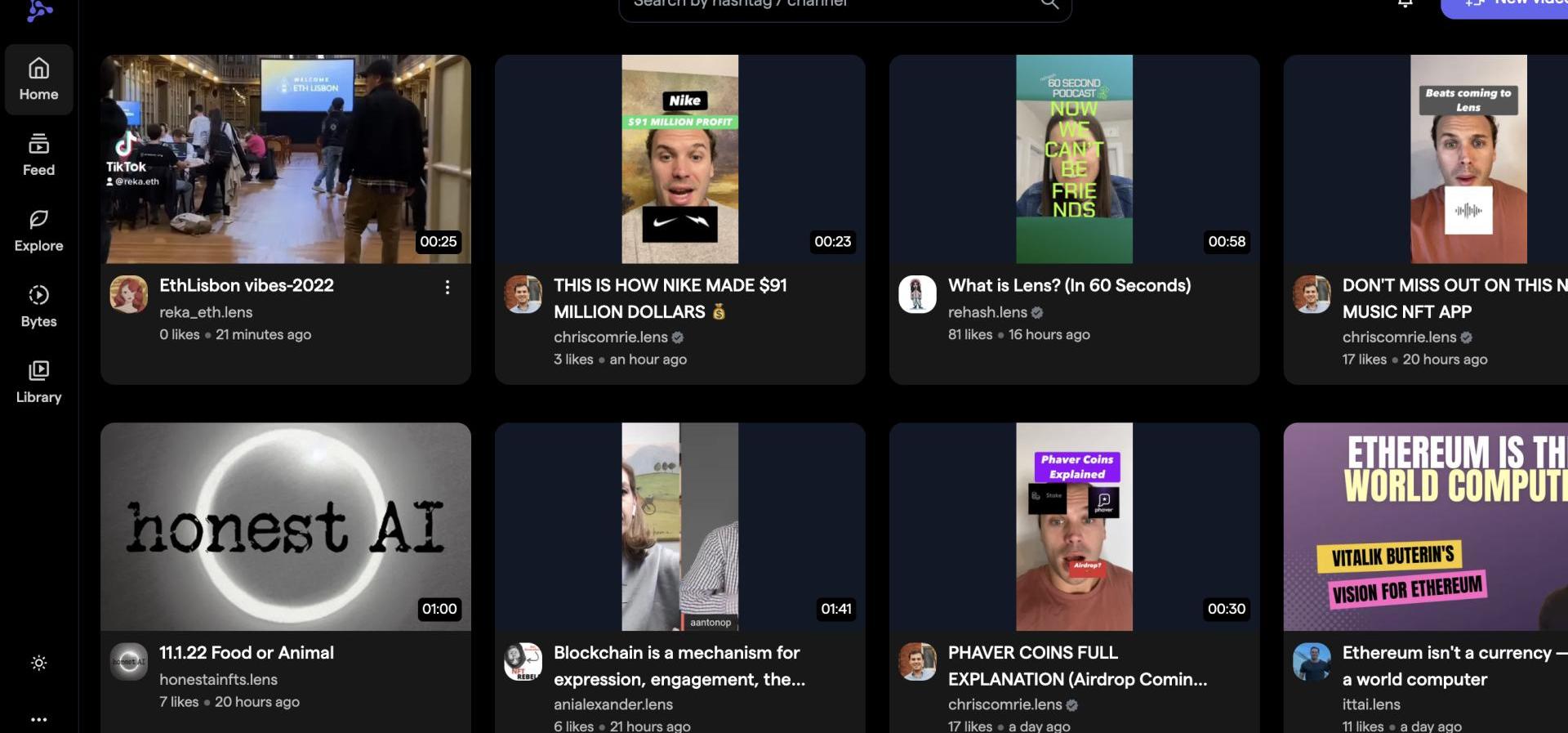1568x733 pixels.
Task: Click the rehash.lens channel avatar
Action: (917, 294)
